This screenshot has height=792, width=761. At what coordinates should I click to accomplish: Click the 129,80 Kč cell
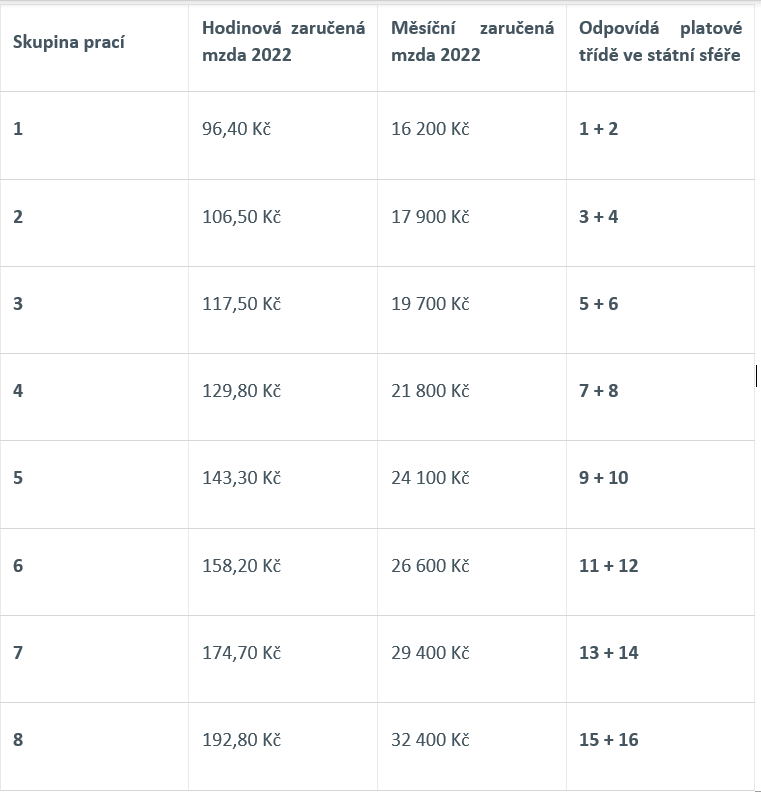click(241, 390)
